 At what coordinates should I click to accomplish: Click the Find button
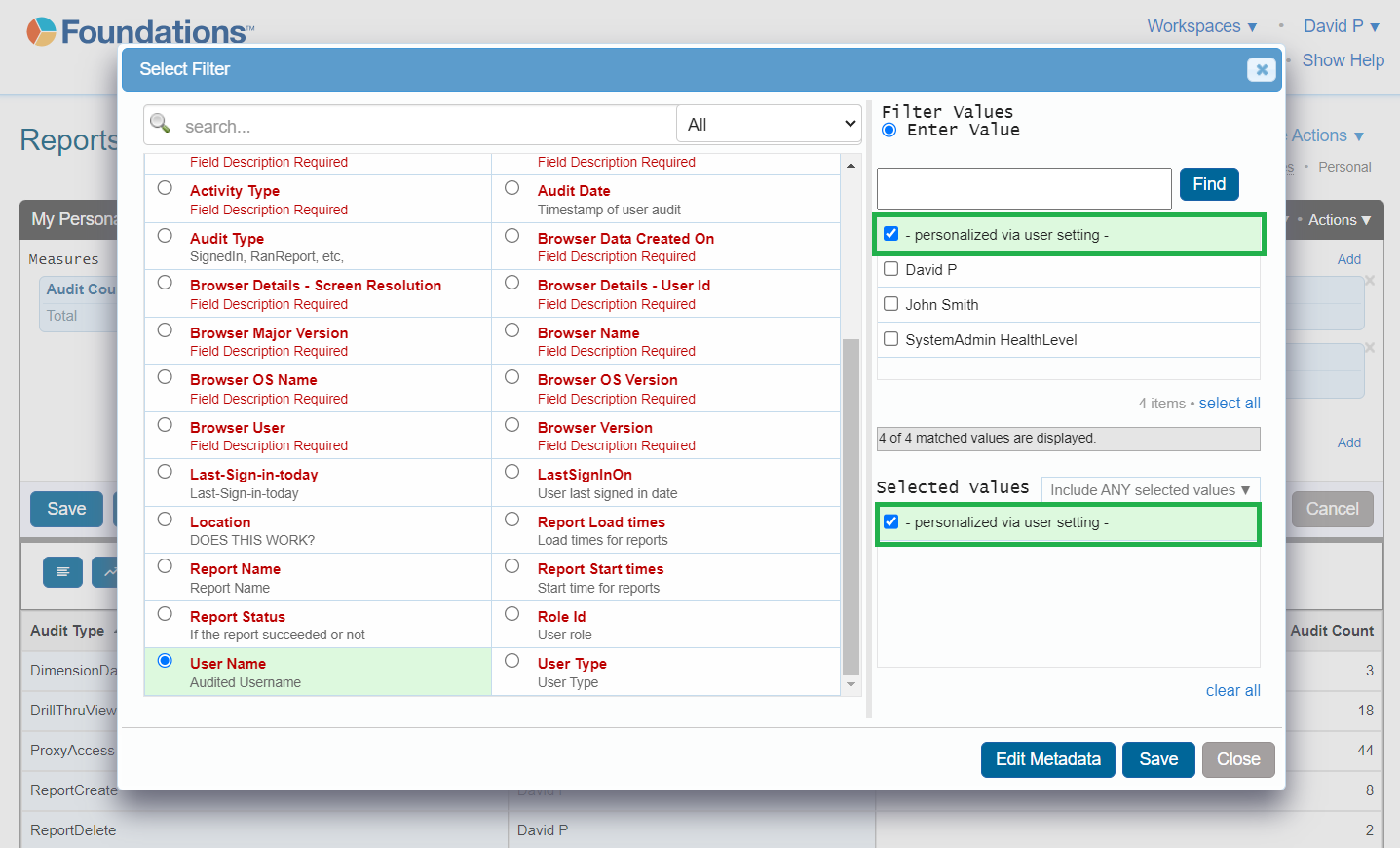click(1208, 184)
